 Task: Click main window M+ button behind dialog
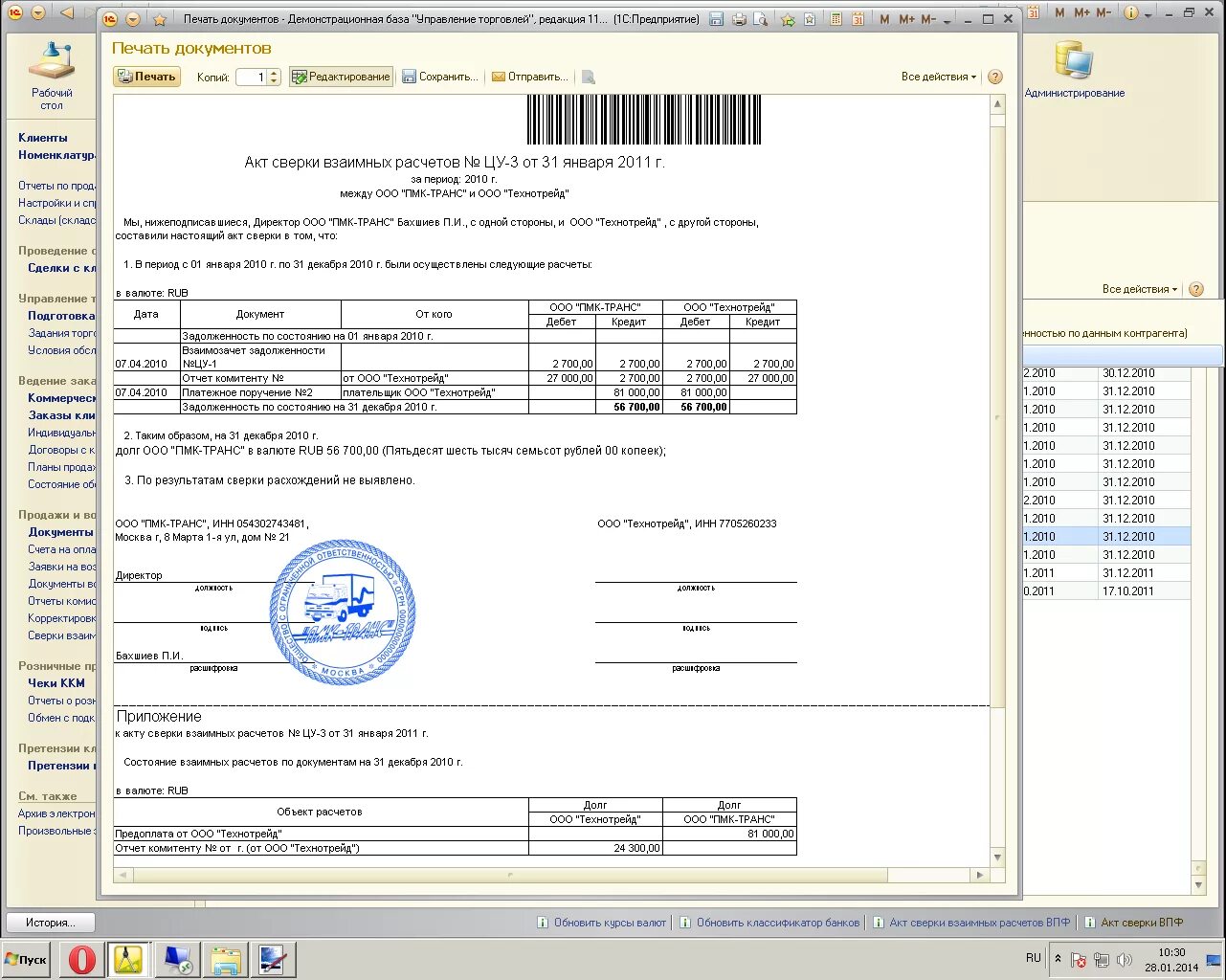(1081, 12)
